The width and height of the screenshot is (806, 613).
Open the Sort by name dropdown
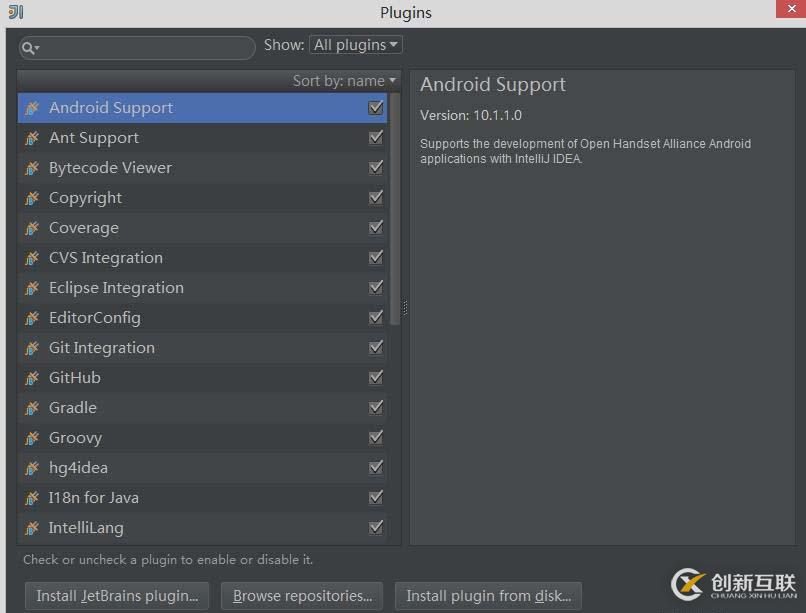(x=344, y=81)
